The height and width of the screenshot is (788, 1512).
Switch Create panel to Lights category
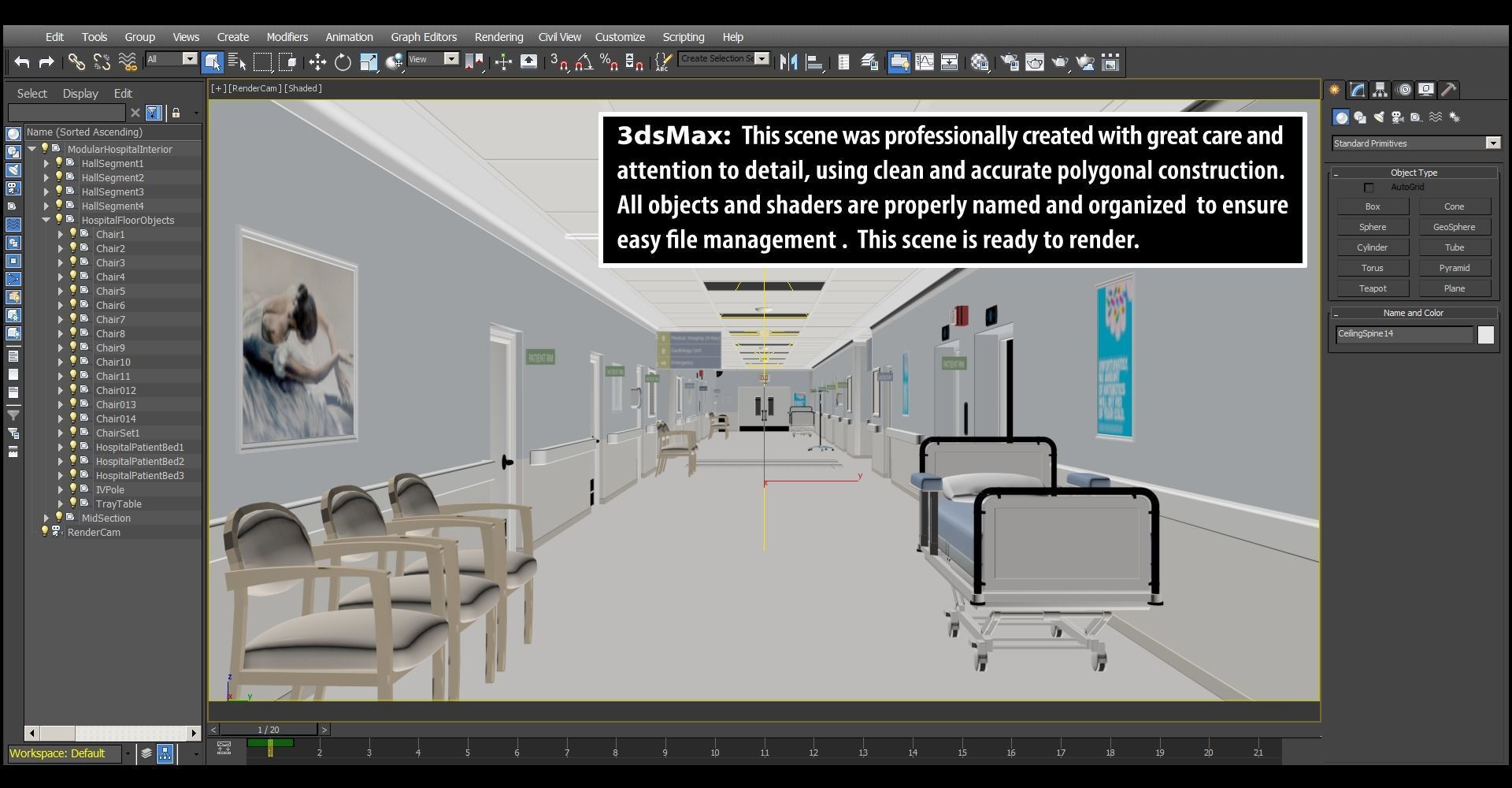1379,117
